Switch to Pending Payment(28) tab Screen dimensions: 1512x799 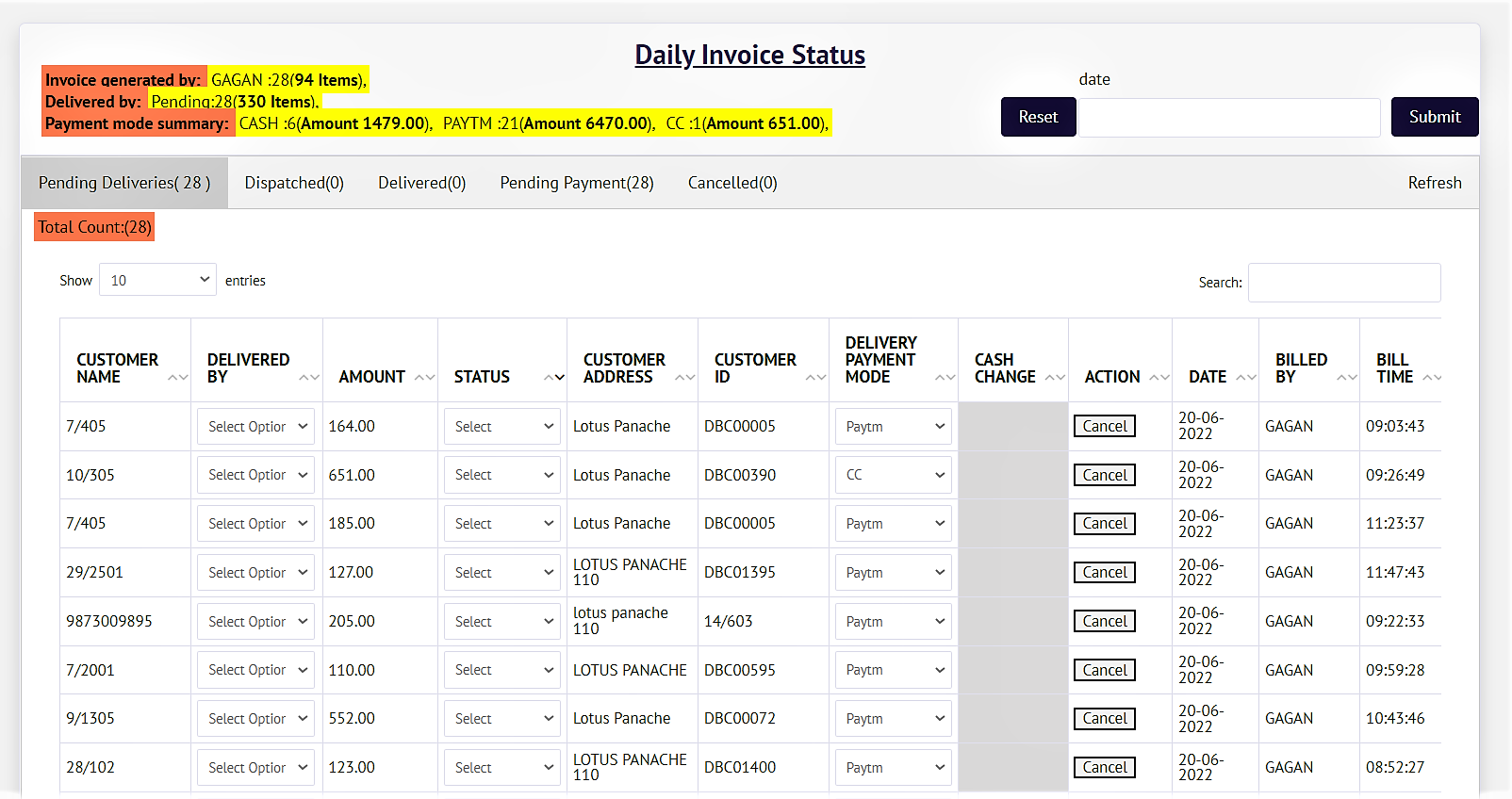click(x=576, y=183)
